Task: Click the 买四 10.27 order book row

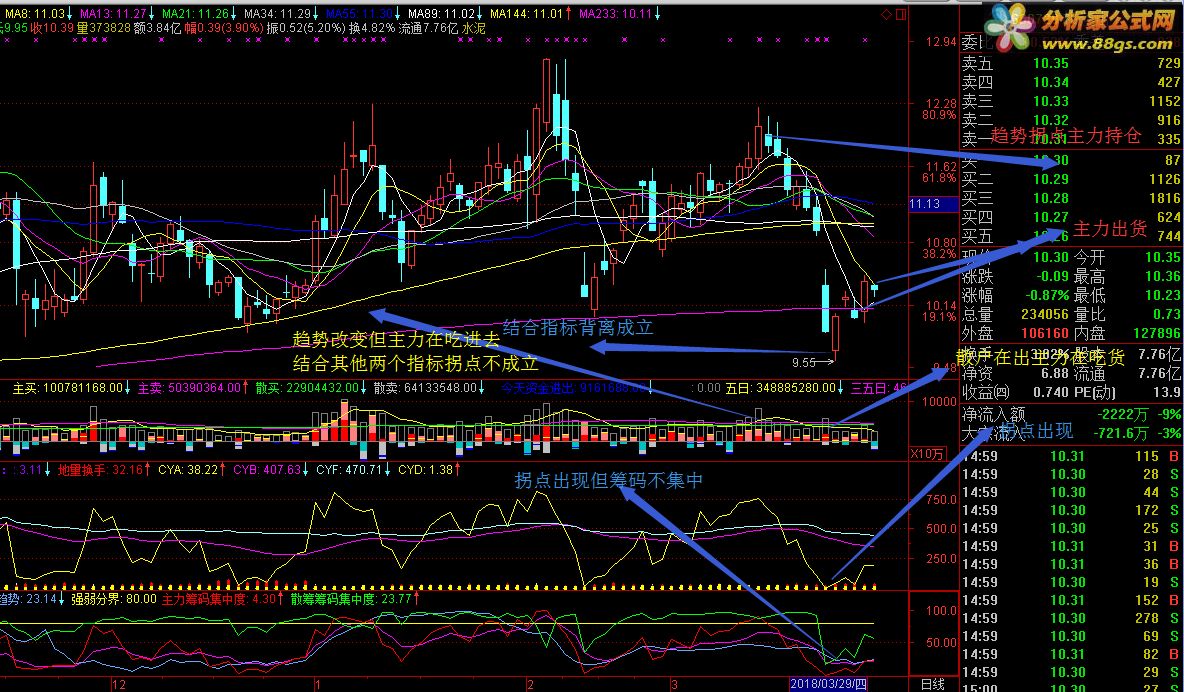Action: [x=1071, y=217]
